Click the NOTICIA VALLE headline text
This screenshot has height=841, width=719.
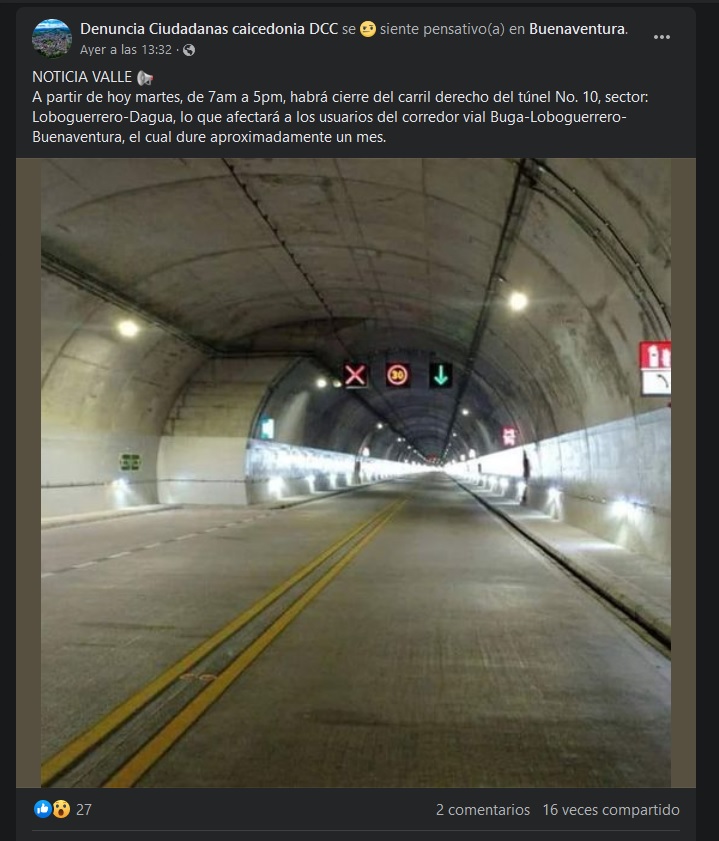(82, 77)
